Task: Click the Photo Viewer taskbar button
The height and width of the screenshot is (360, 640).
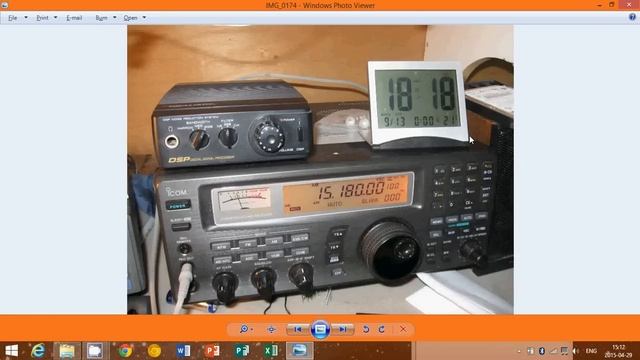Action: [299, 351]
